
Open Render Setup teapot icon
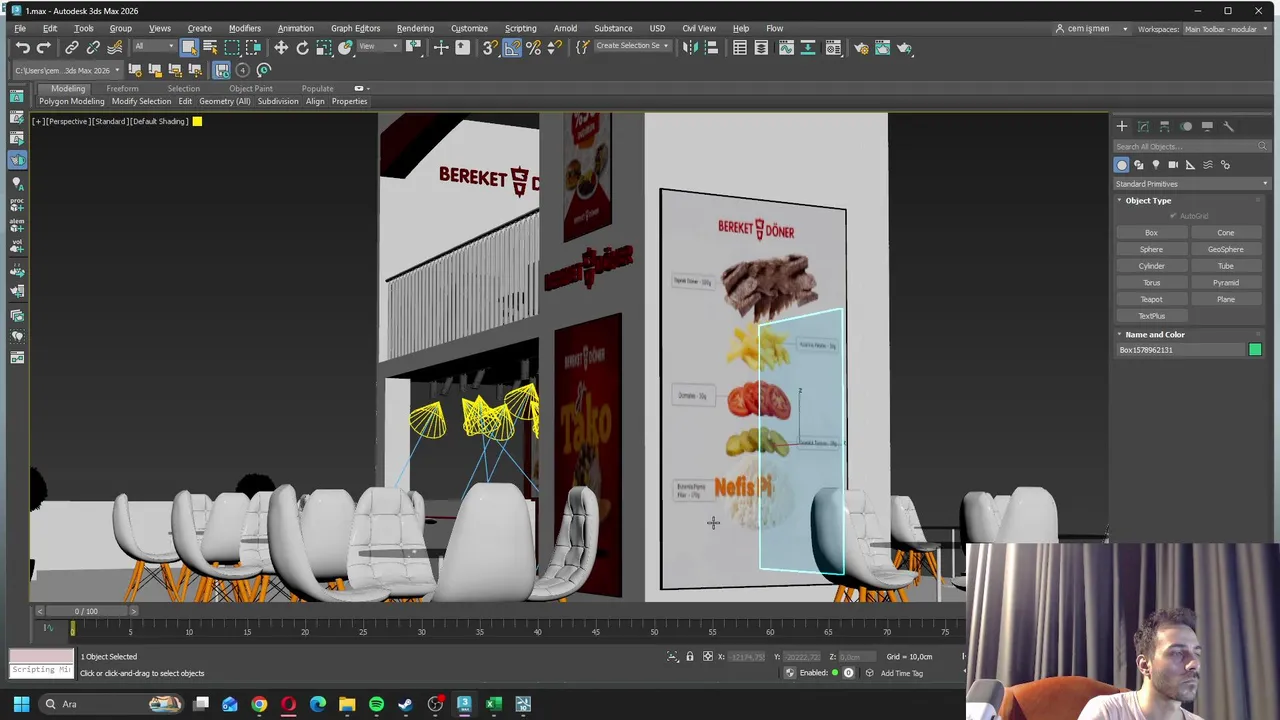click(x=861, y=48)
